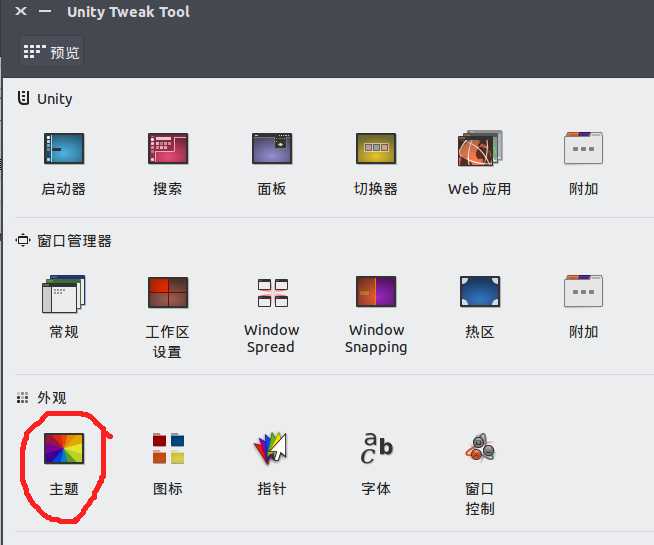The width and height of the screenshot is (654, 545).
Task: Click the 窗口管理器 section header
Action: pos(64,241)
